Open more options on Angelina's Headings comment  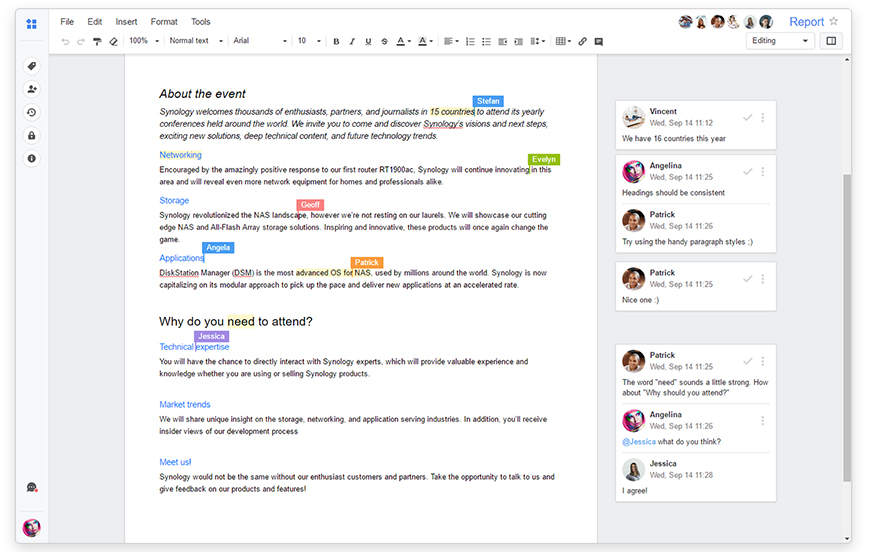(763, 172)
